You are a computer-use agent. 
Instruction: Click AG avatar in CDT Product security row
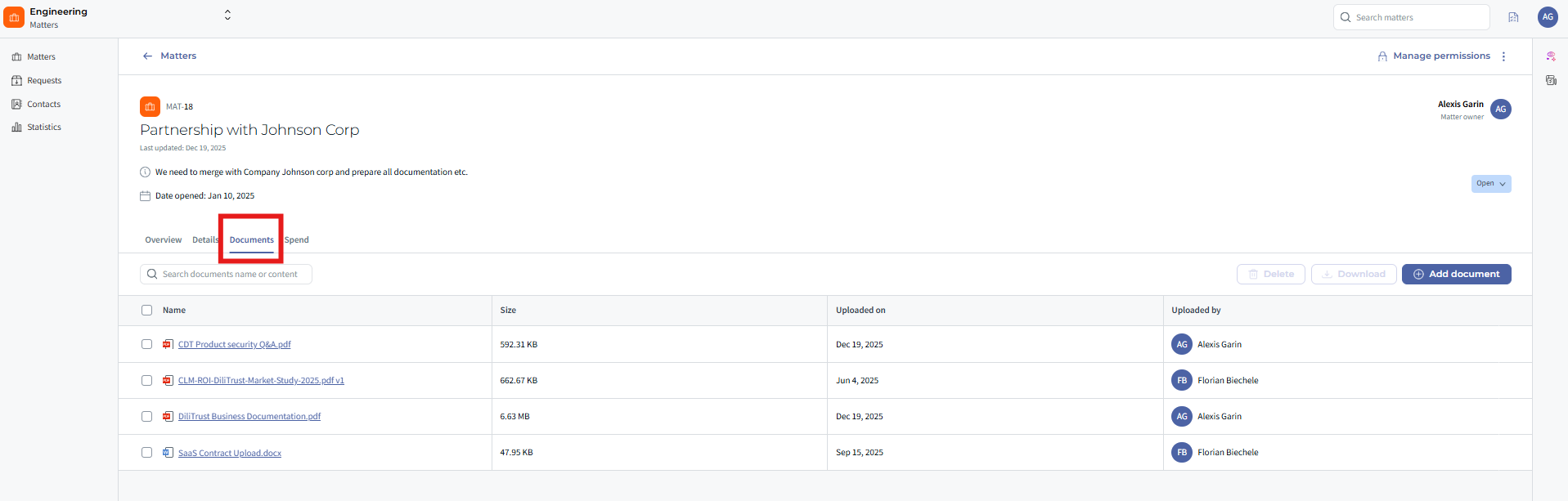[1181, 345]
